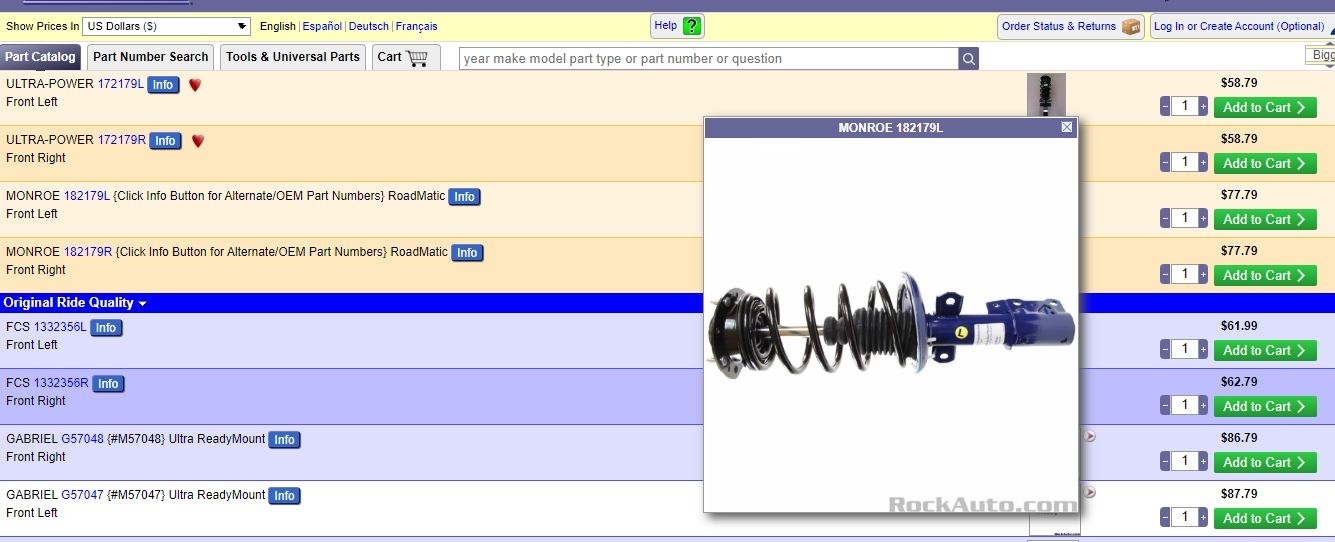
Task: Open Tools & Universal Parts tab
Action: click(x=293, y=57)
